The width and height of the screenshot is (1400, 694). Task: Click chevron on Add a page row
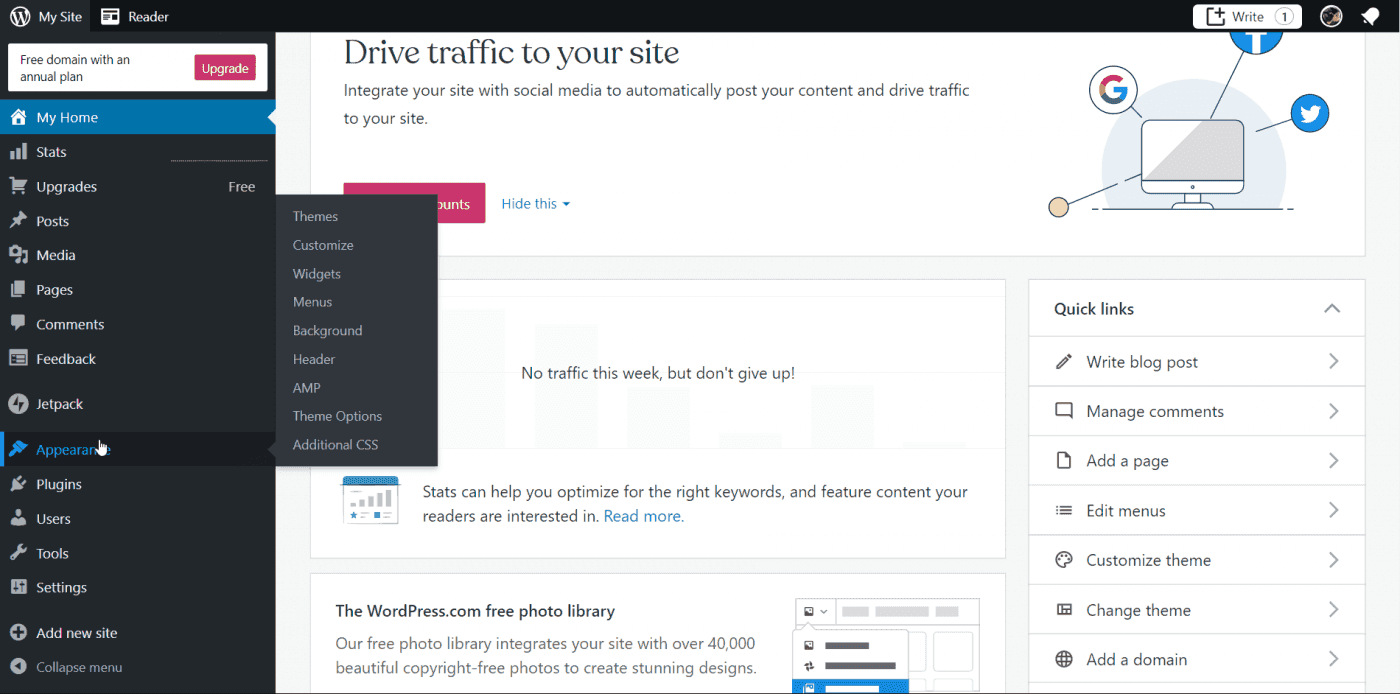(1333, 461)
